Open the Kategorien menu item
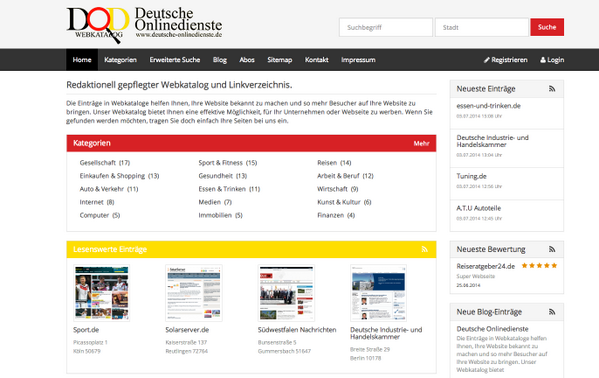 (x=120, y=60)
